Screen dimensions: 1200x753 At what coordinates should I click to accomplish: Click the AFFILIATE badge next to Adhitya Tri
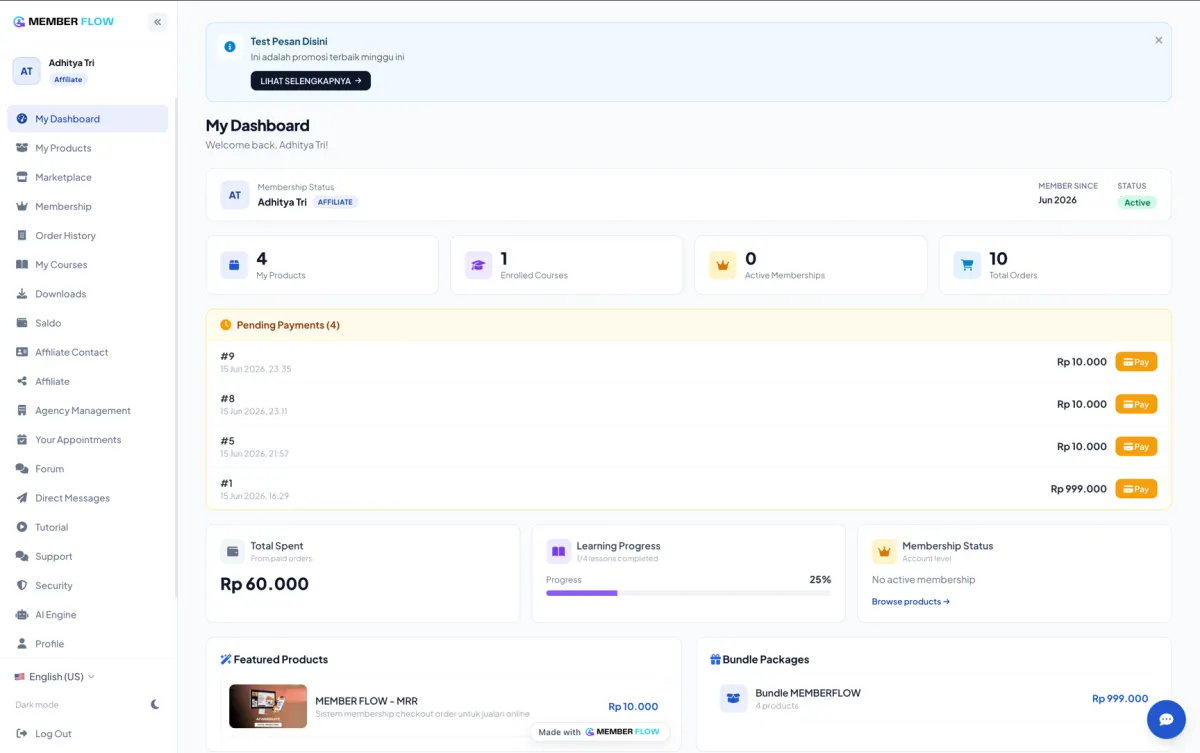pyautogui.click(x=335, y=202)
